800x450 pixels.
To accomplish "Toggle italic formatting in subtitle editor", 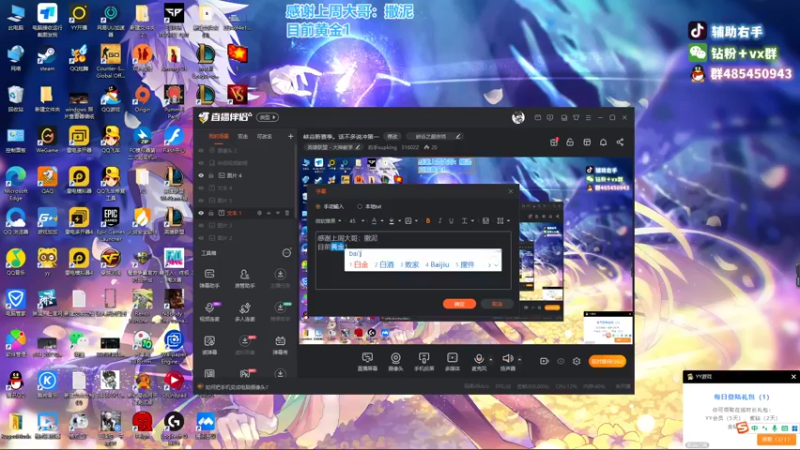I will coord(440,221).
